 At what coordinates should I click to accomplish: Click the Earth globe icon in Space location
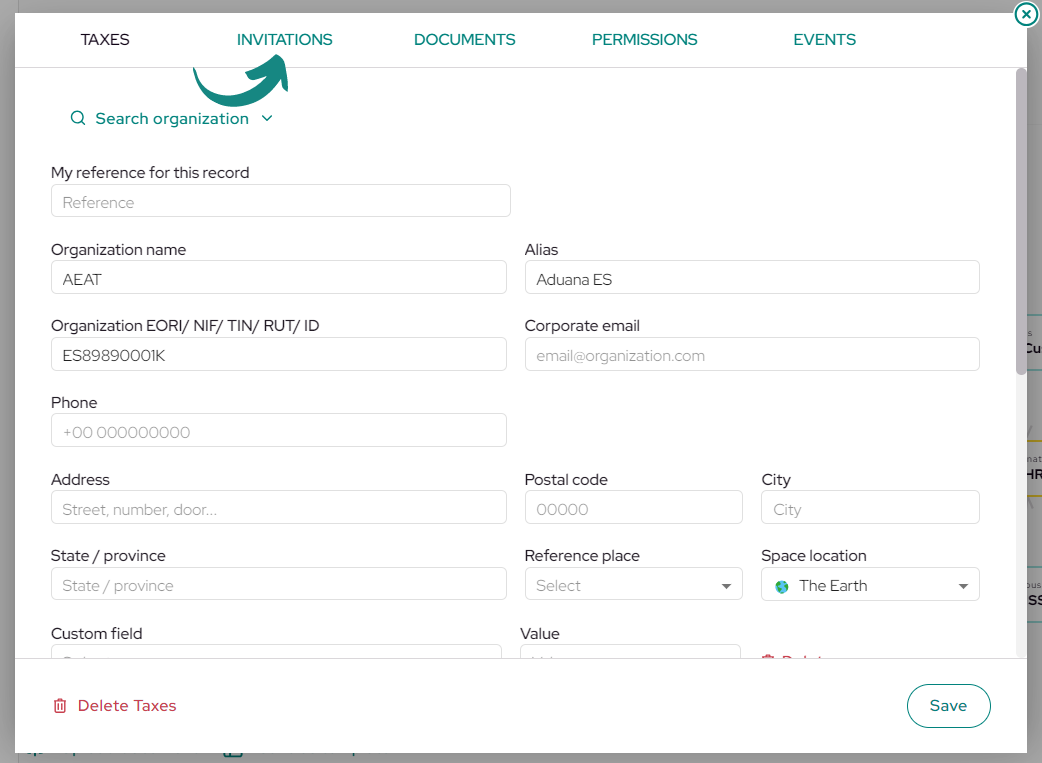point(782,586)
